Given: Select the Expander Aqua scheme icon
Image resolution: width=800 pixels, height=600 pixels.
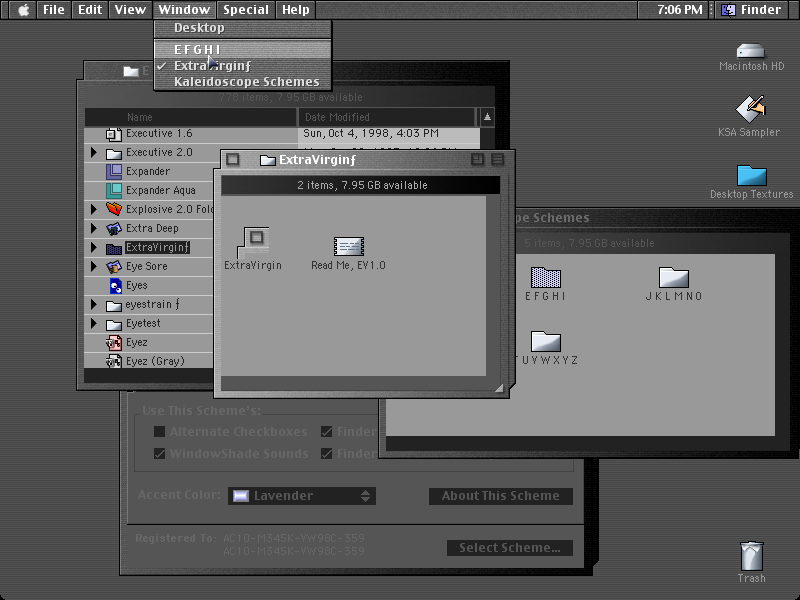Looking at the screenshot, I should (113, 190).
